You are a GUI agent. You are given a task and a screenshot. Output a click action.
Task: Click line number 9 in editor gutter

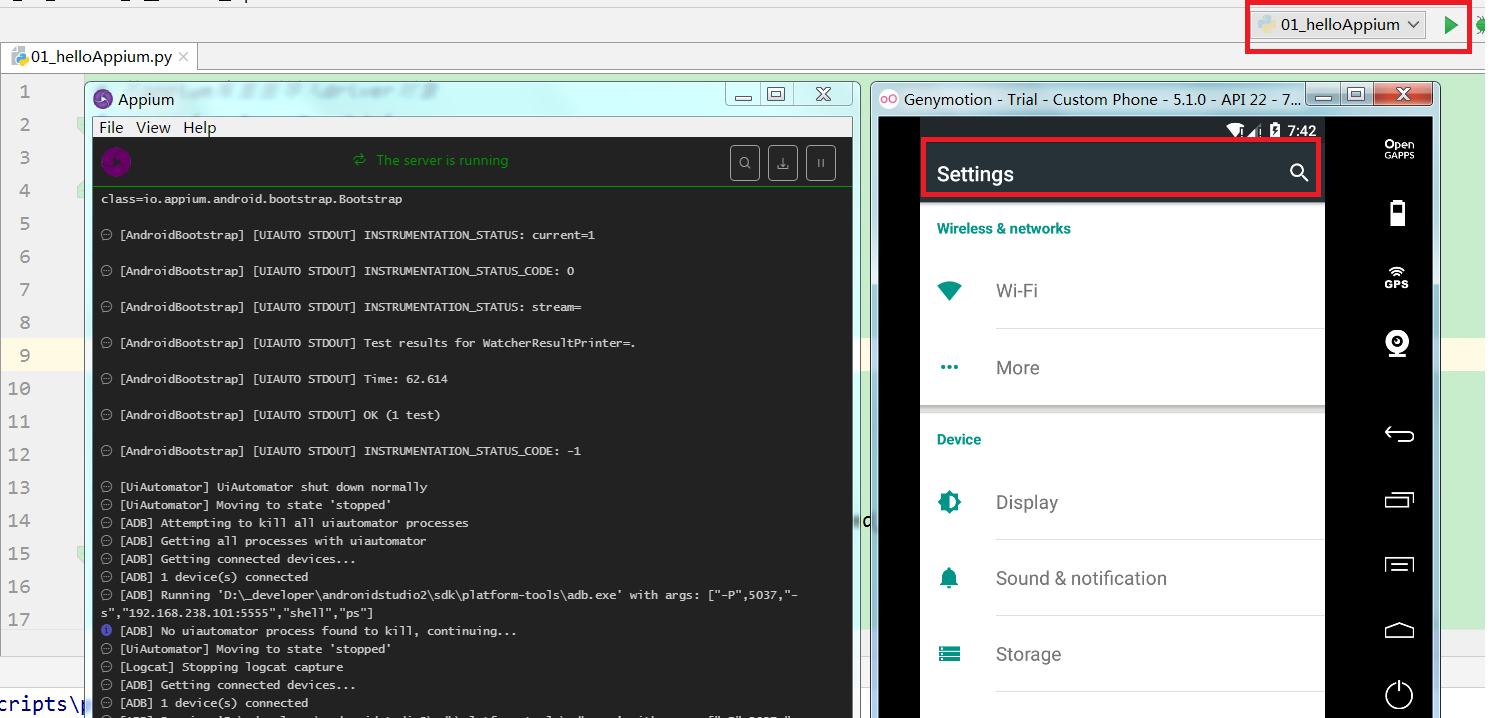(25, 355)
